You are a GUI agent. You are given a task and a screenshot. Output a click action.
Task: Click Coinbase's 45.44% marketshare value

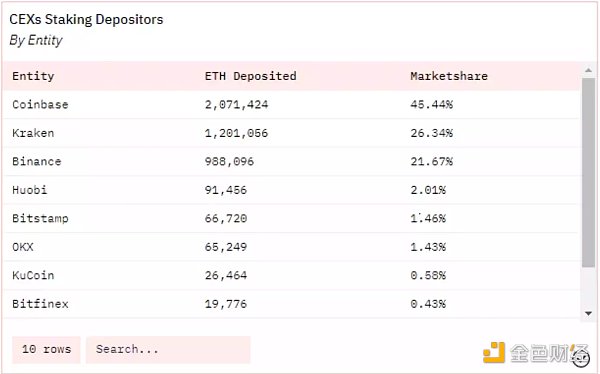point(432,105)
